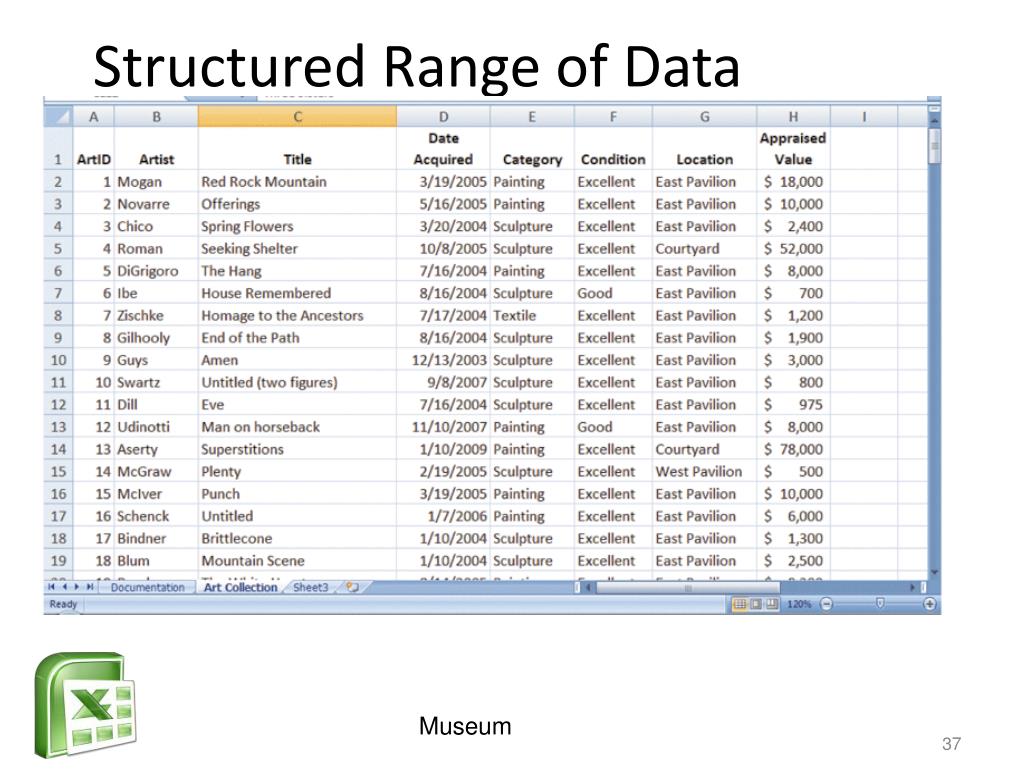Select column H header
Screen dimensions: 1023x780
(793, 117)
